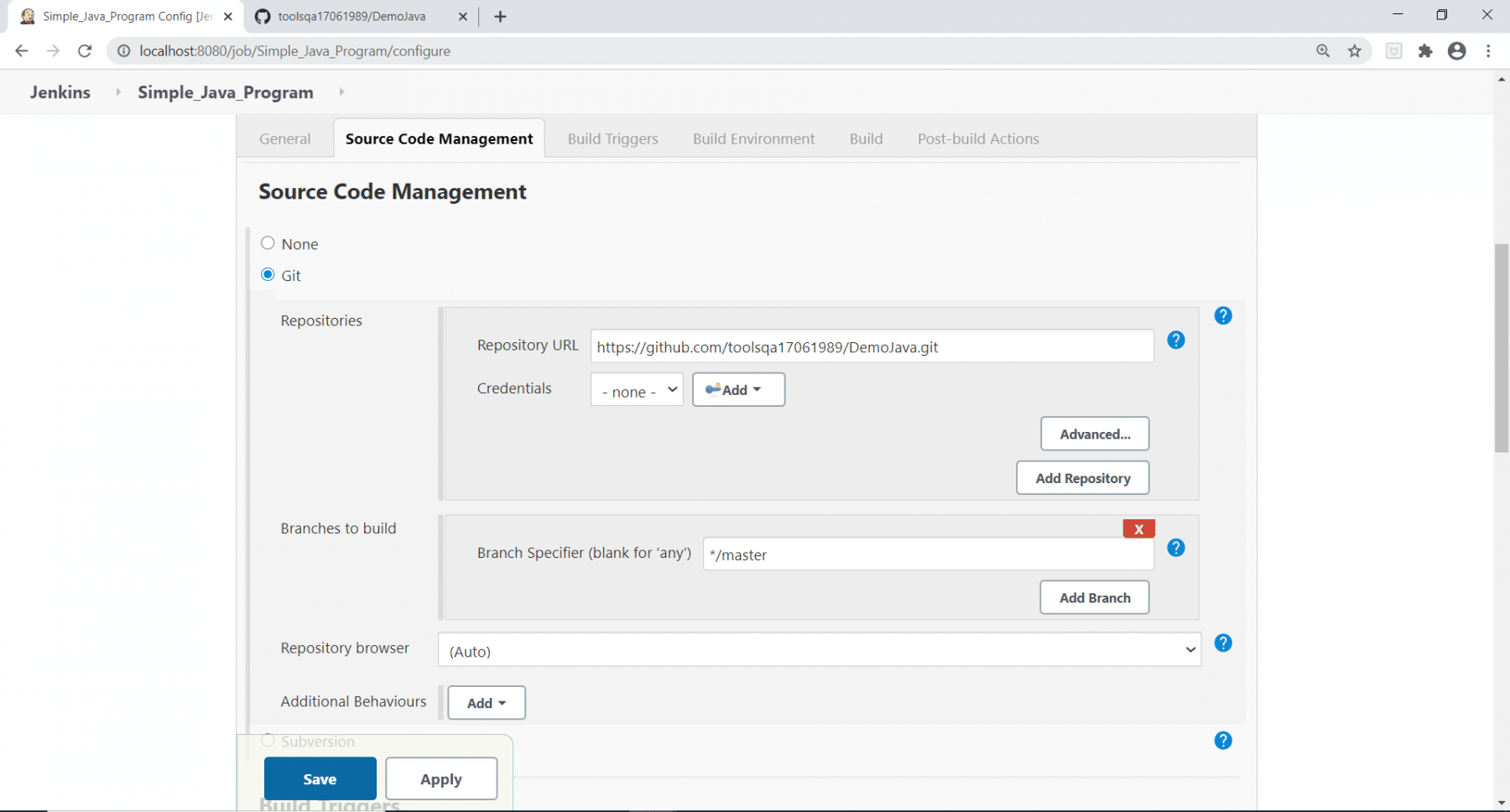Click inside the Repository URL input field

pyautogui.click(x=871, y=346)
